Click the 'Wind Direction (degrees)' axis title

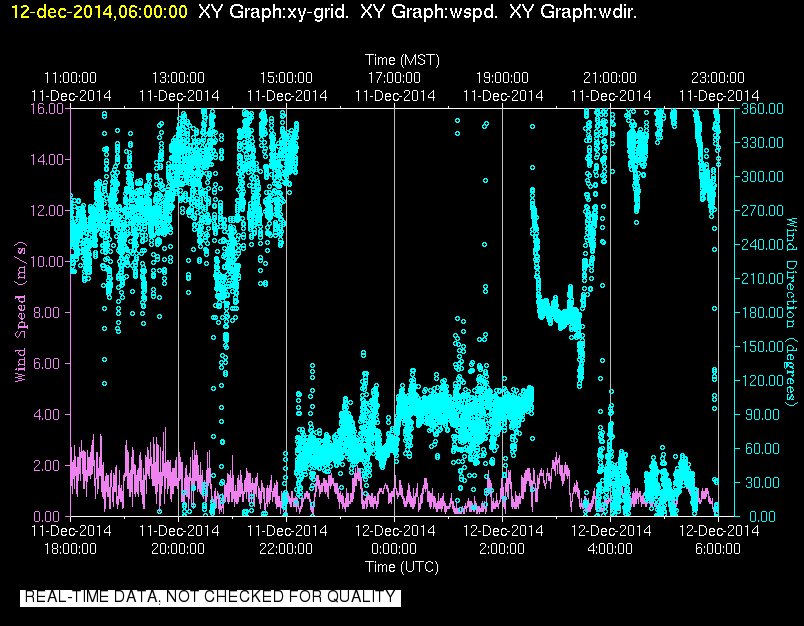[792, 312]
